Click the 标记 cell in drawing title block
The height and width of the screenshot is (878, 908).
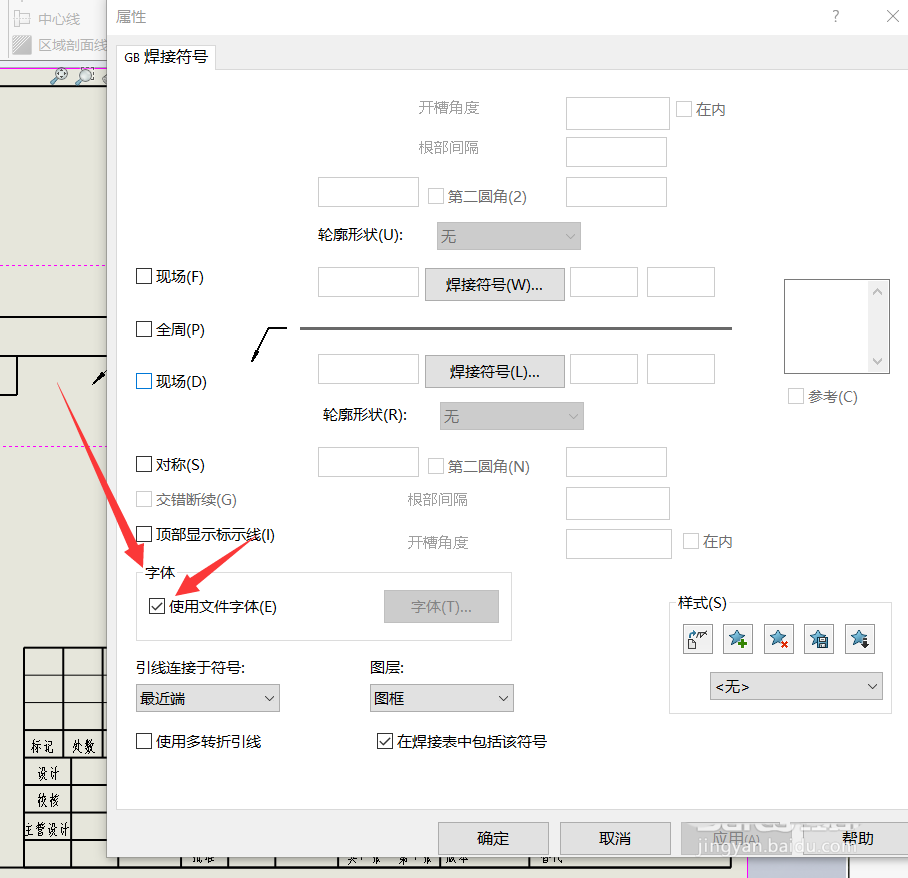(43, 745)
